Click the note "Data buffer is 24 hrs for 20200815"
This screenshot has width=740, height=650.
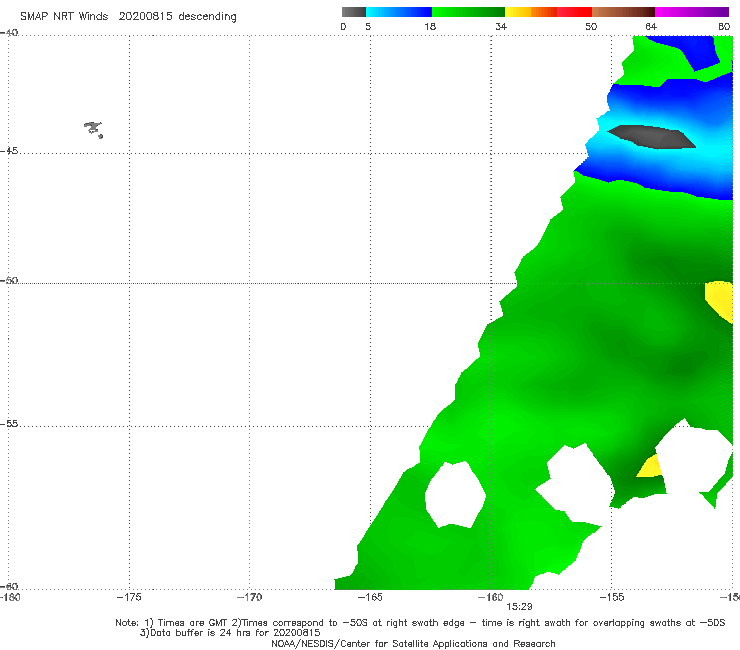click(x=230, y=633)
